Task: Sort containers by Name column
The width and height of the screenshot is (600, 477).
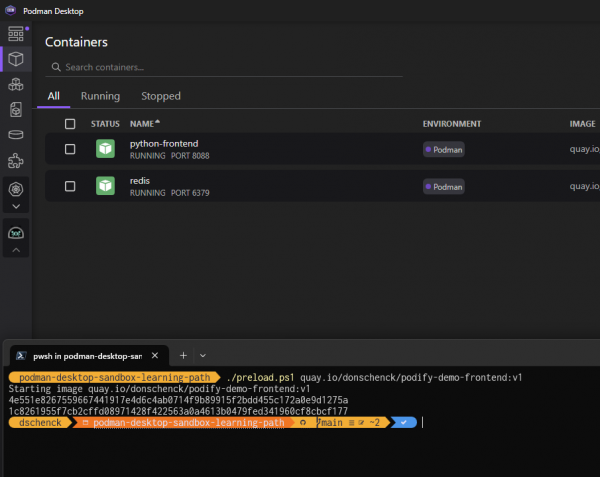Action: (144, 124)
